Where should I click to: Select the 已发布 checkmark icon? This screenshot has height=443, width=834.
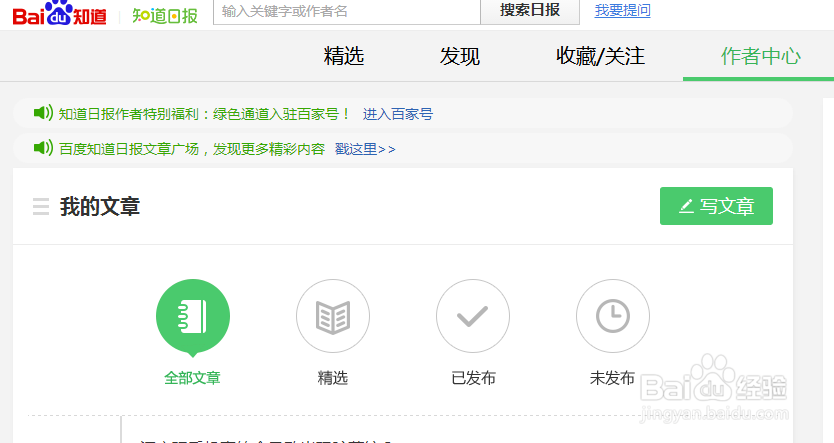(x=473, y=316)
